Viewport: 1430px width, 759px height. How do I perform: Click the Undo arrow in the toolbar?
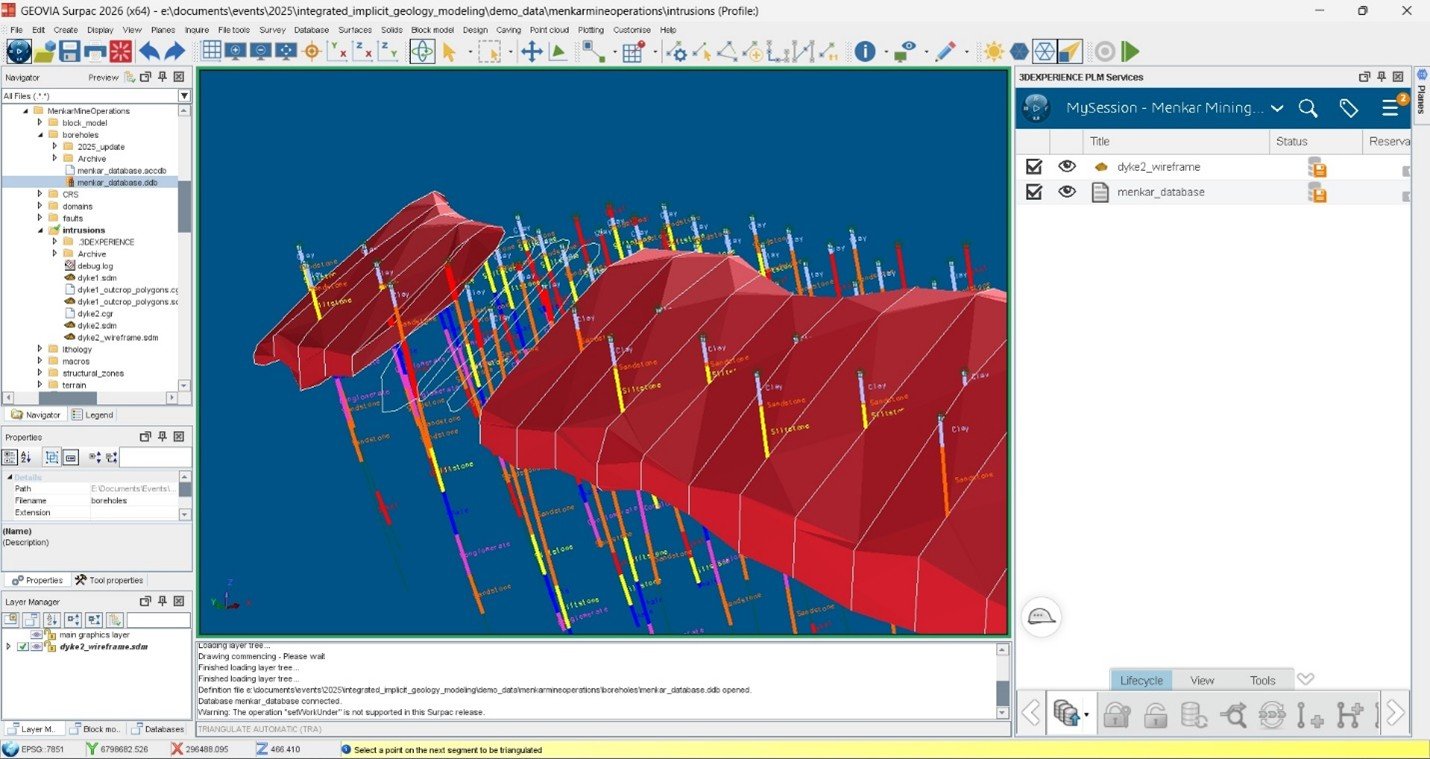(149, 51)
